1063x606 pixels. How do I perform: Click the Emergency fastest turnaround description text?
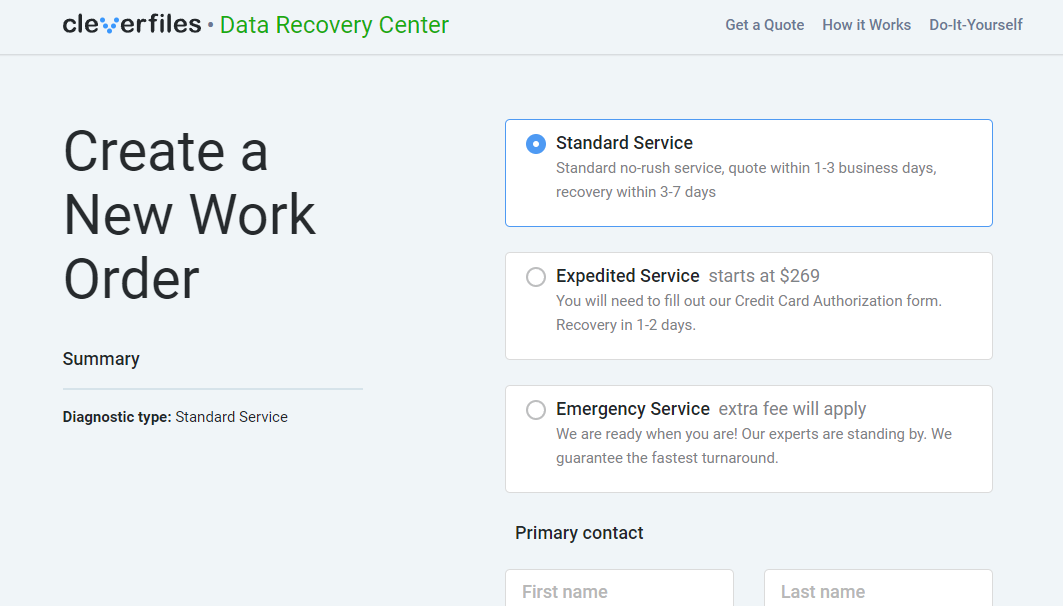click(753, 446)
